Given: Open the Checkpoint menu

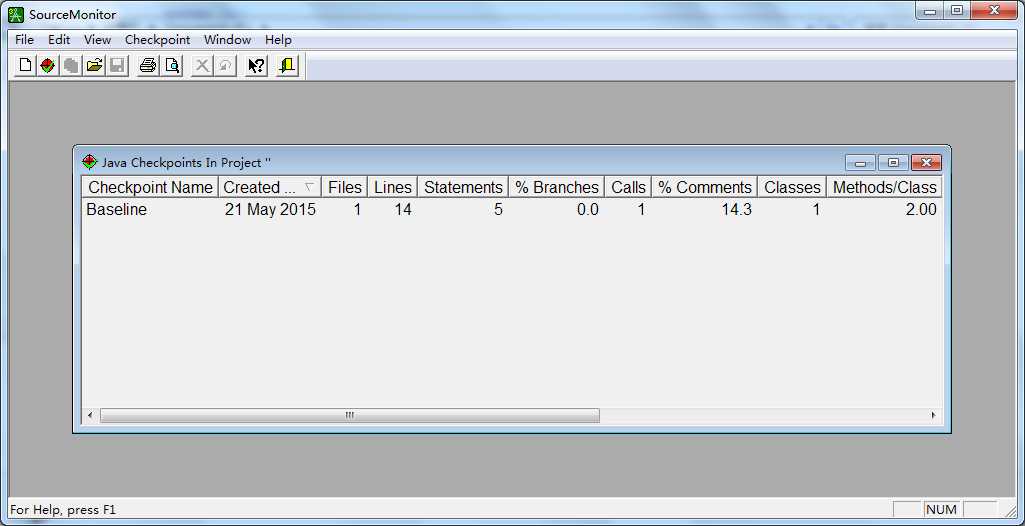Looking at the screenshot, I should 158,40.
